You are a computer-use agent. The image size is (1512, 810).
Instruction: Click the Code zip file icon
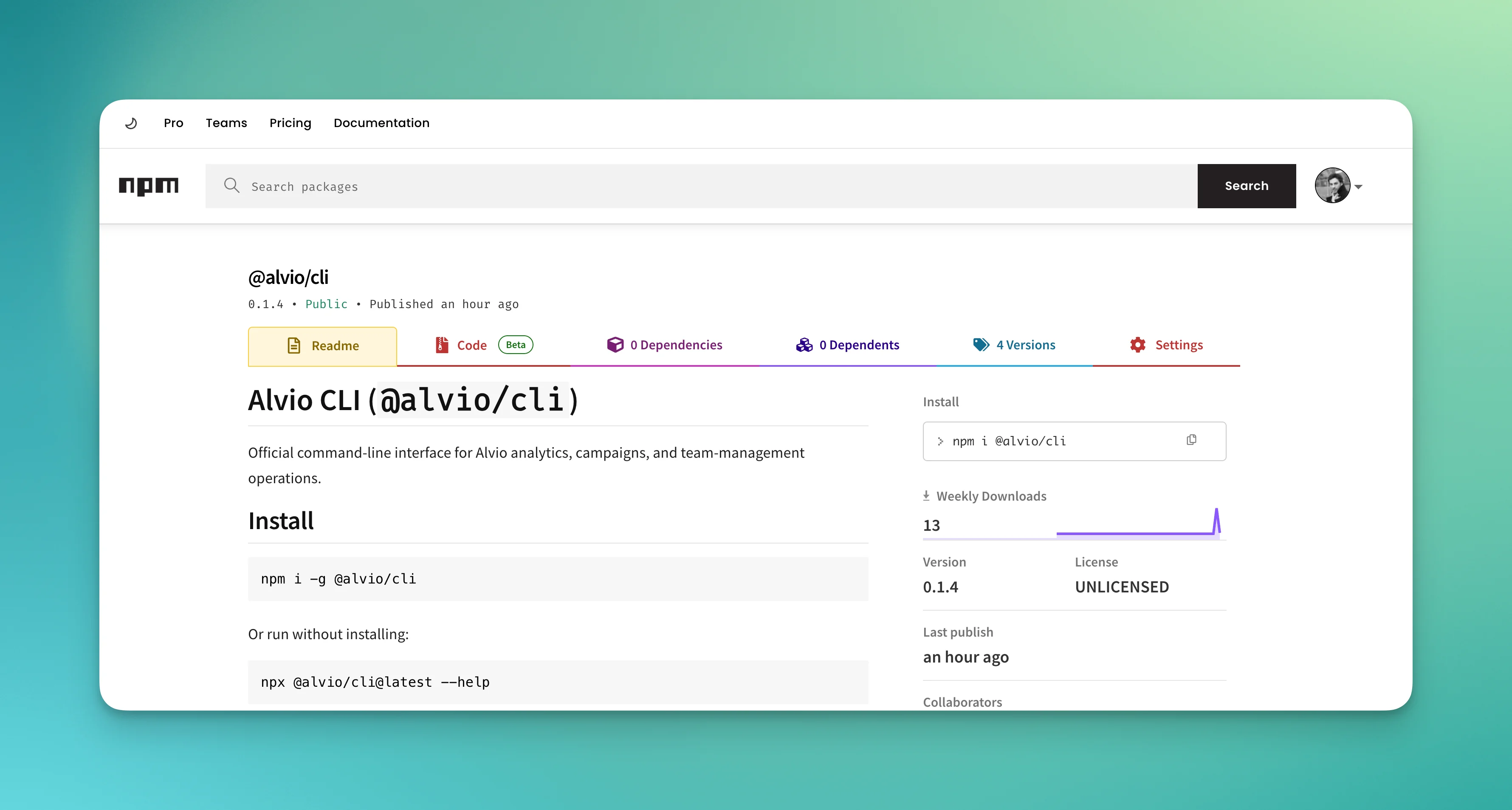[442, 345]
